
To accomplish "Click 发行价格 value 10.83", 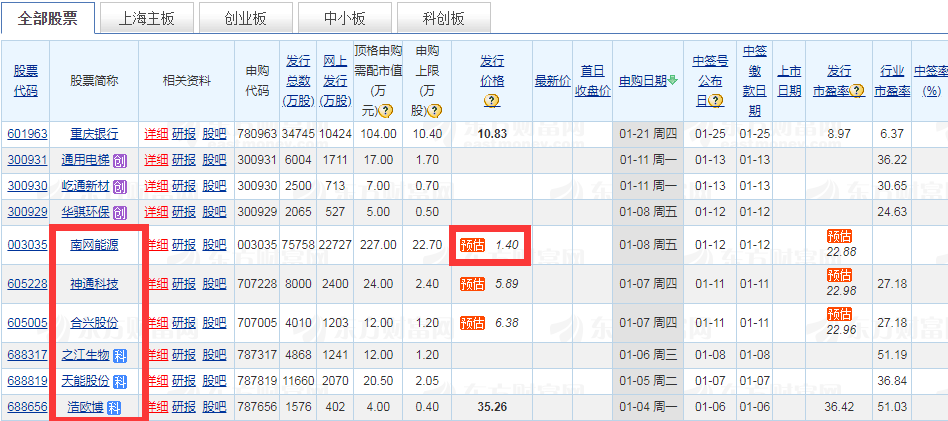I will tap(492, 134).
